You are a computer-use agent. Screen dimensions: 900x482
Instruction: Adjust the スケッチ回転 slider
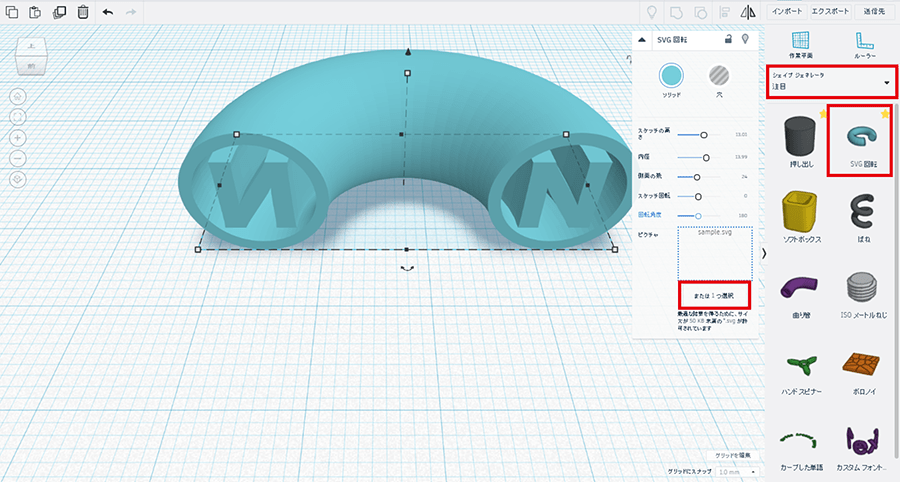pyautogui.click(x=698, y=196)
